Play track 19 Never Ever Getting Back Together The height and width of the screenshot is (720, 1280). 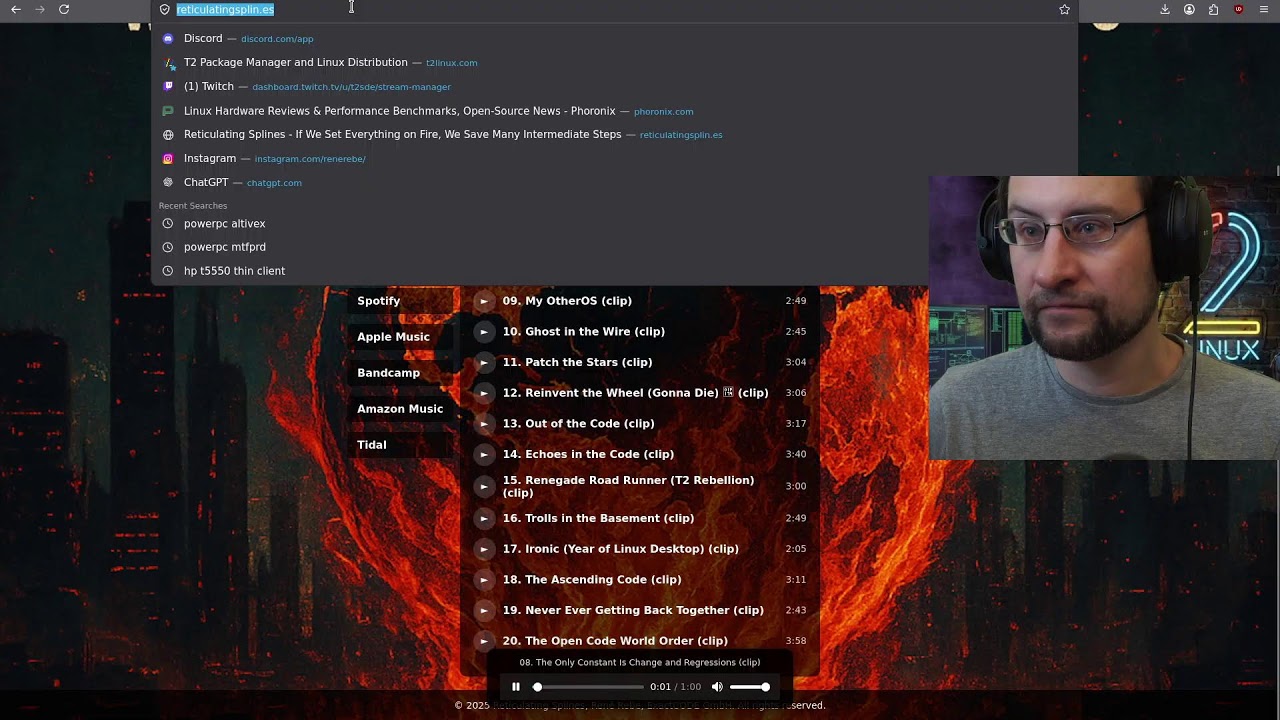(x=484, y=610)
